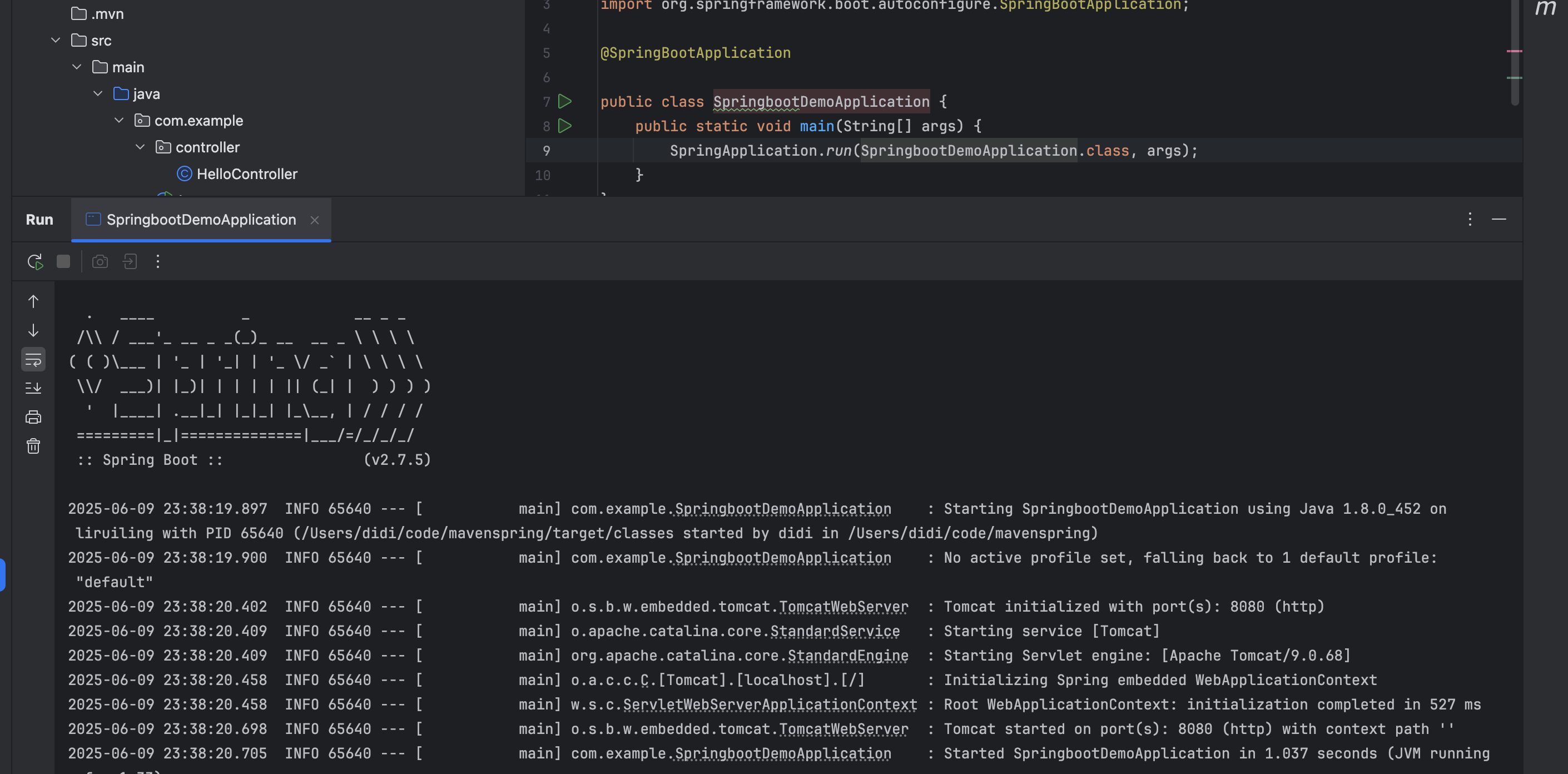
Task: Click the camera thread dump icon
Action: [x=100, y=262]
